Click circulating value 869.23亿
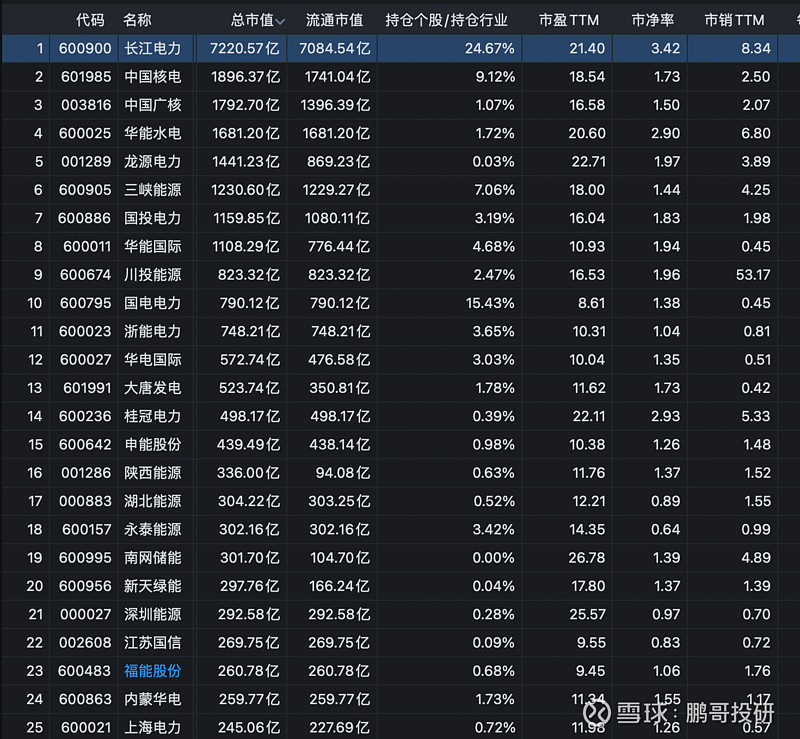This screenshot has height=739, width=800. (x=338, y=162)
